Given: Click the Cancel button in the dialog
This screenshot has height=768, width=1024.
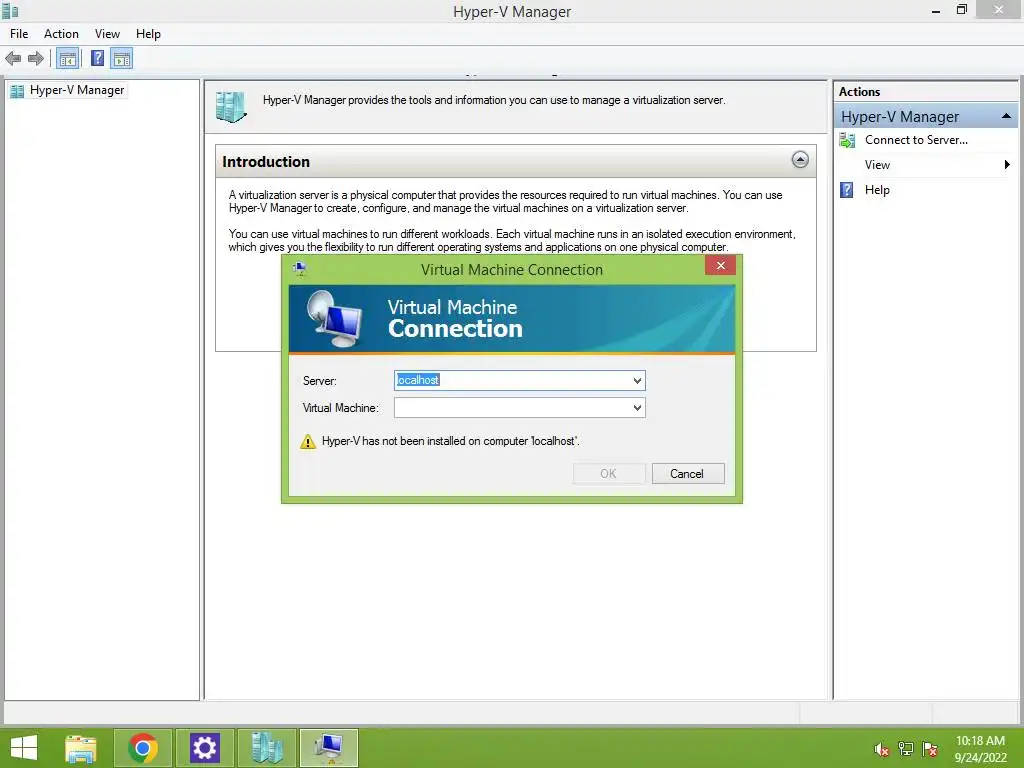Looking at the screenshot, I should pos(688,474).
